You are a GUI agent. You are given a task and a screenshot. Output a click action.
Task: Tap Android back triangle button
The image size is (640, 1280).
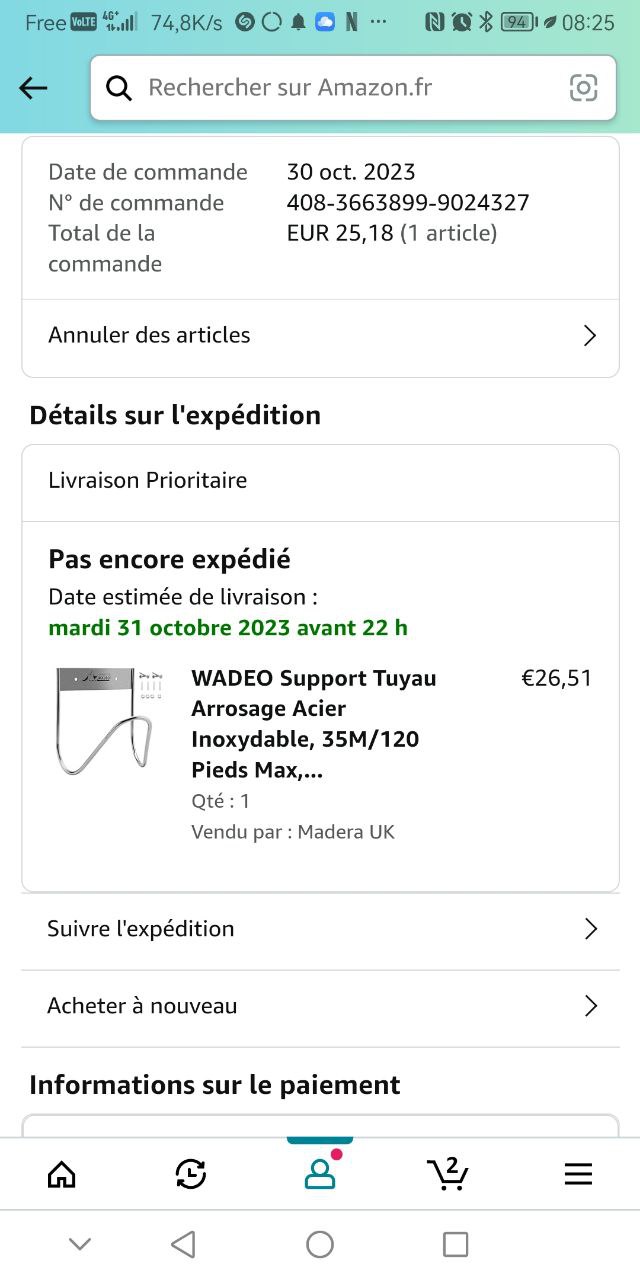[x=183, y=1244]
